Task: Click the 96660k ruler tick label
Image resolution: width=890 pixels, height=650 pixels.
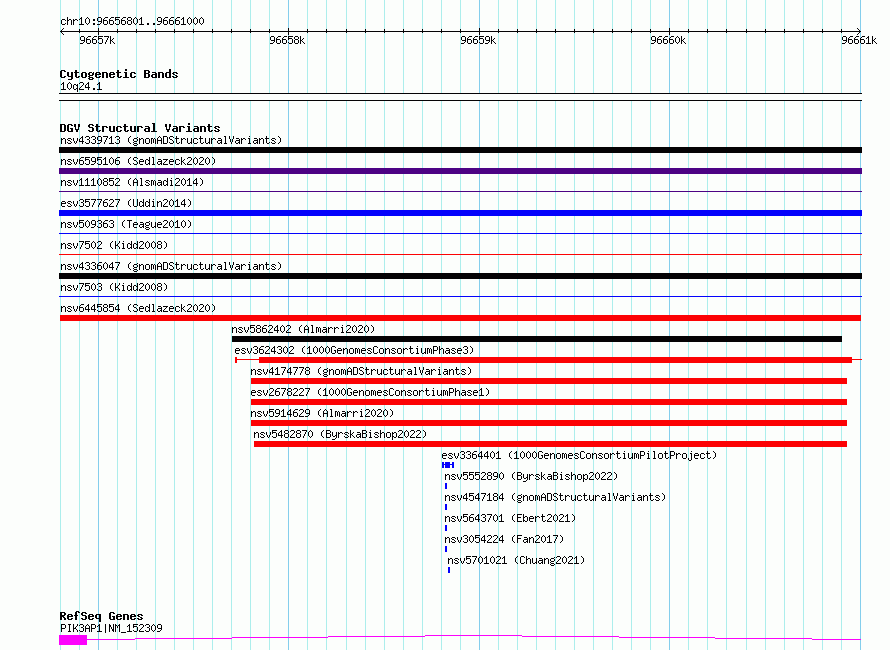Action: 668,40
